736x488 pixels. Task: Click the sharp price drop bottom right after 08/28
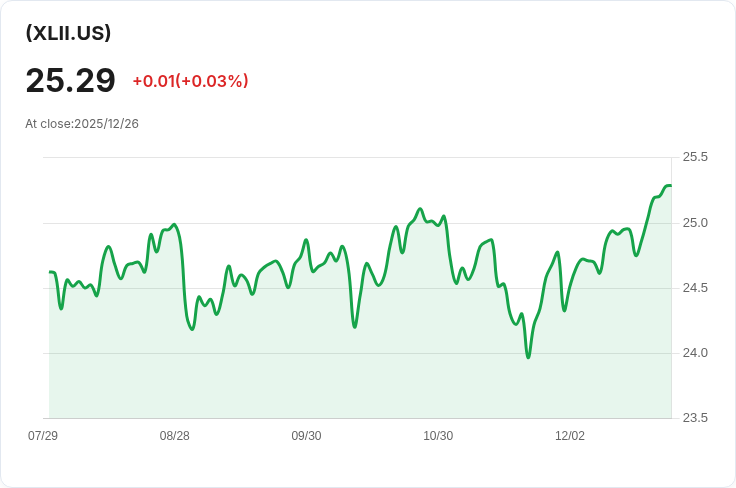[191, 329]
